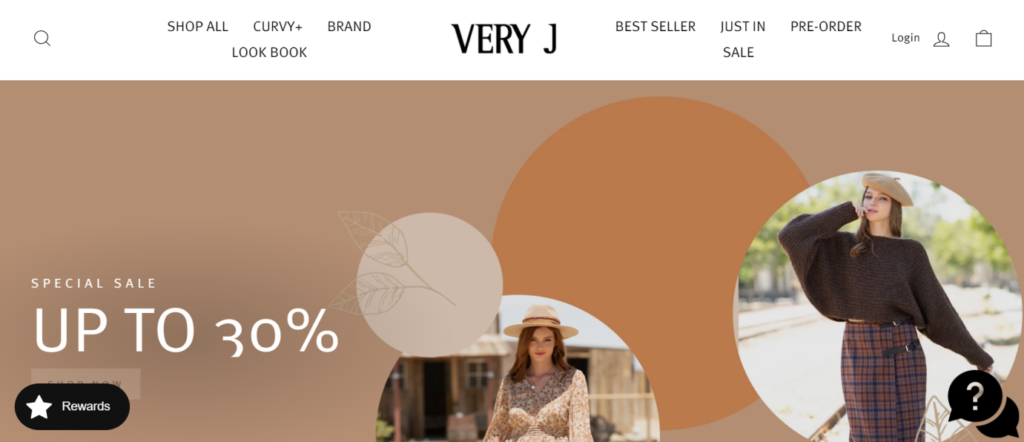Open the SHOP ALL menu
This screenshot has width=1024, height=442.
pyautogui.click(x=197, y=27)
